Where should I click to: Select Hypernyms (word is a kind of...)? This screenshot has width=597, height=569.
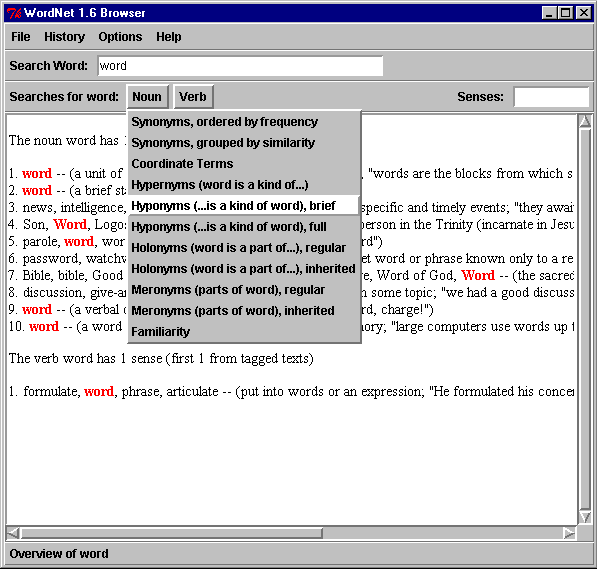pos(244,185)
